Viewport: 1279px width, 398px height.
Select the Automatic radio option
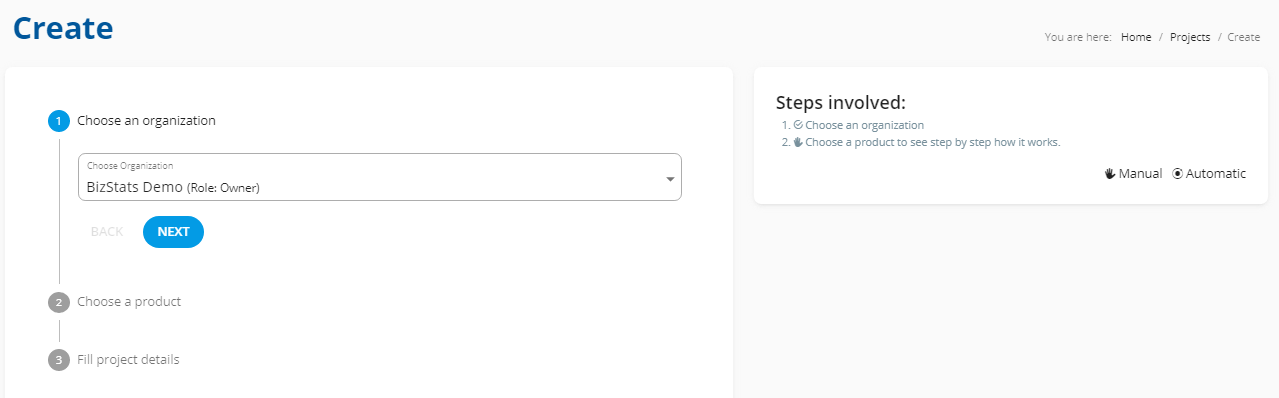(x=1209, y=174)
